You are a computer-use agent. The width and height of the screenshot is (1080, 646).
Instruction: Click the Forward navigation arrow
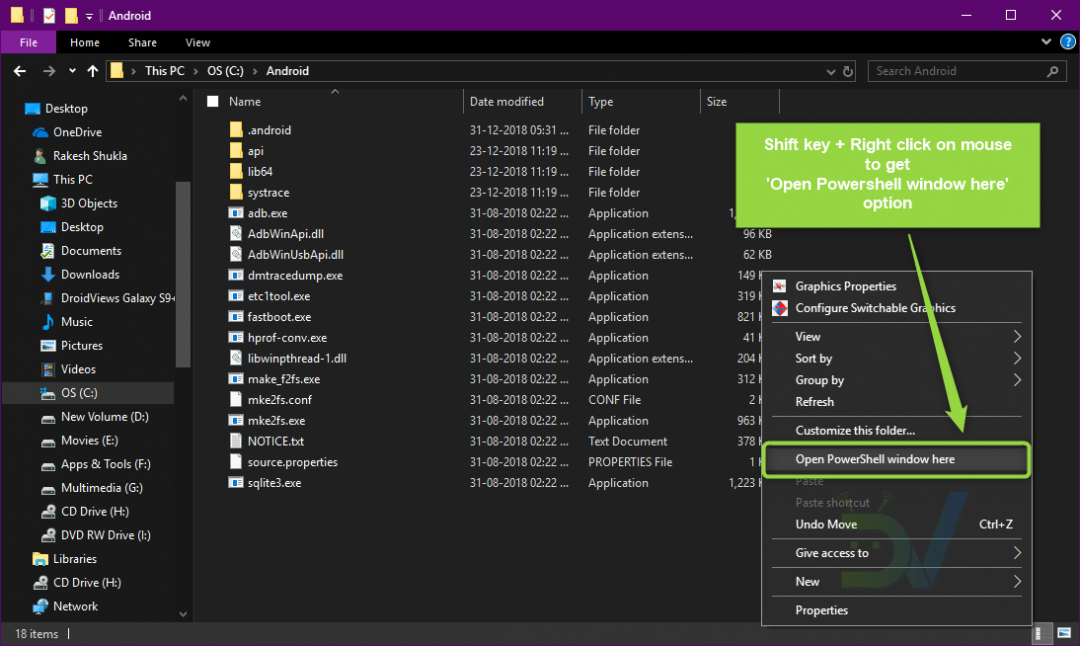pyautogui.click(x=48, y=71)
